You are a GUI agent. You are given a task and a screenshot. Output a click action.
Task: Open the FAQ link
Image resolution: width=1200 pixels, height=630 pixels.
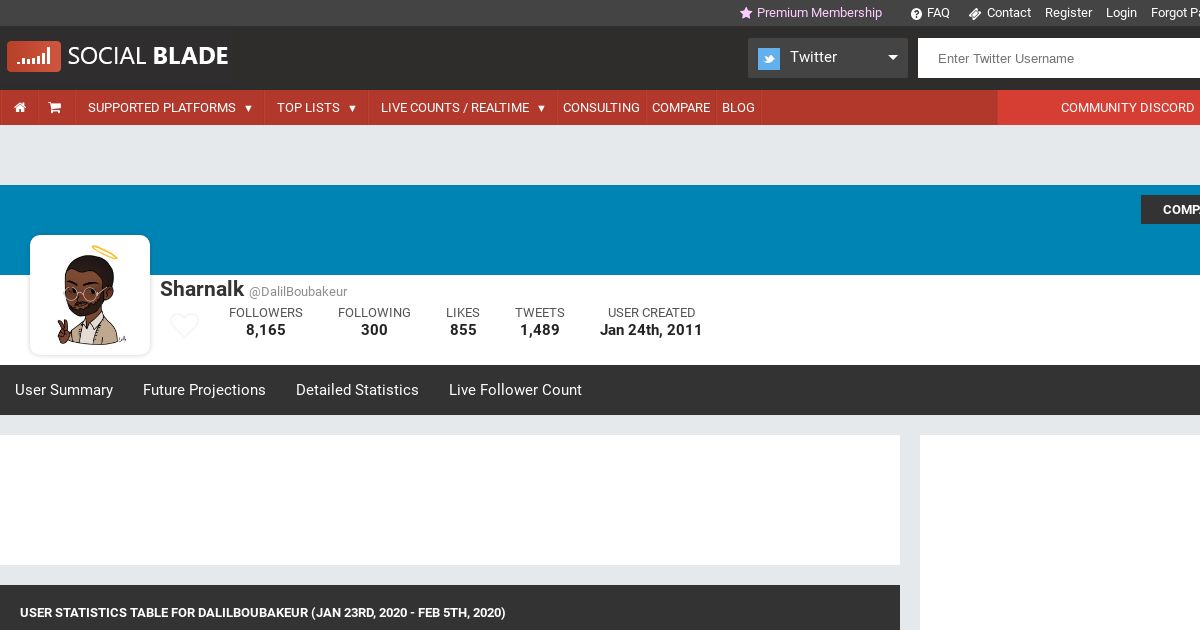(x=938, y=13)
